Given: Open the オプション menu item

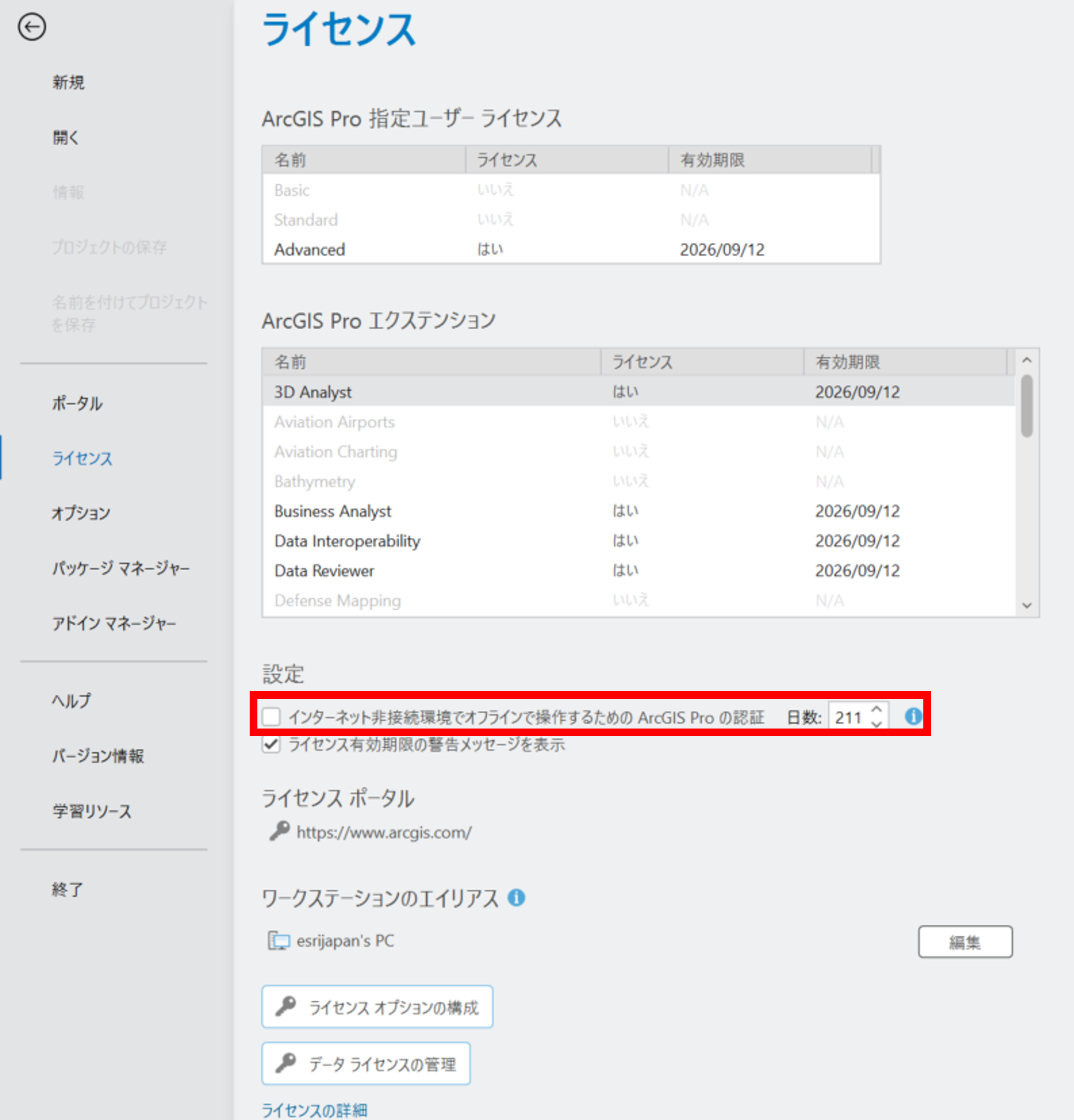Looking at the screenshot, I should click(x=81, y=513).
